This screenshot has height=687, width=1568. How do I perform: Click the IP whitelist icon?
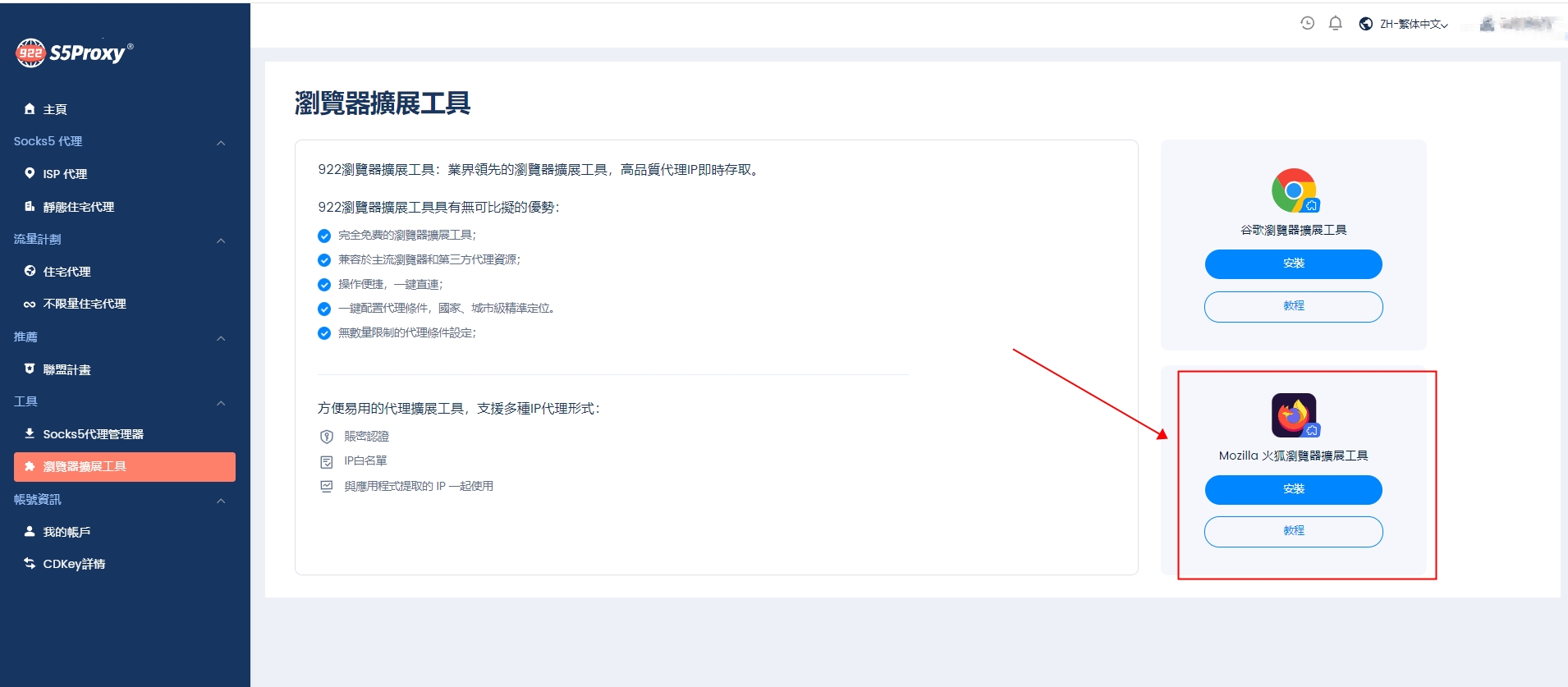[x=326, y=462]
